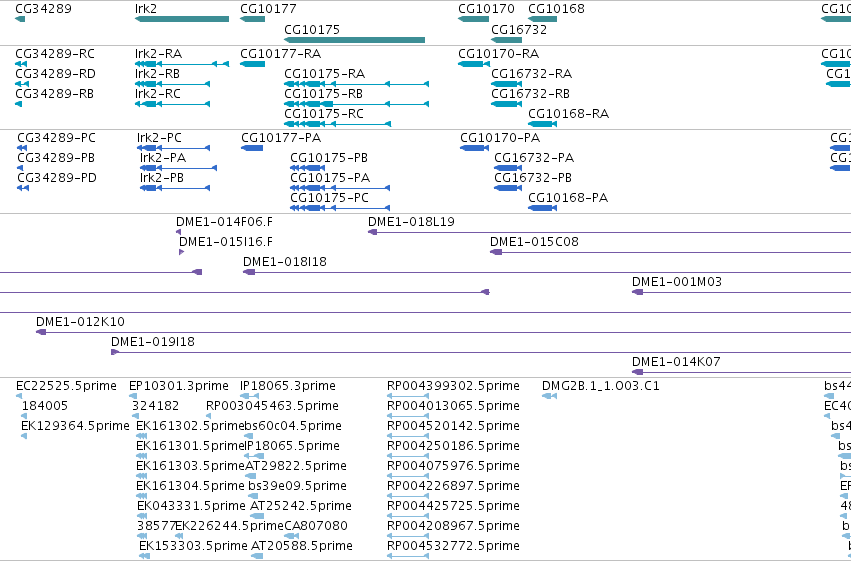Select clone DME1-015C08
Screen dimensions: 851x561
pos(670,252)
